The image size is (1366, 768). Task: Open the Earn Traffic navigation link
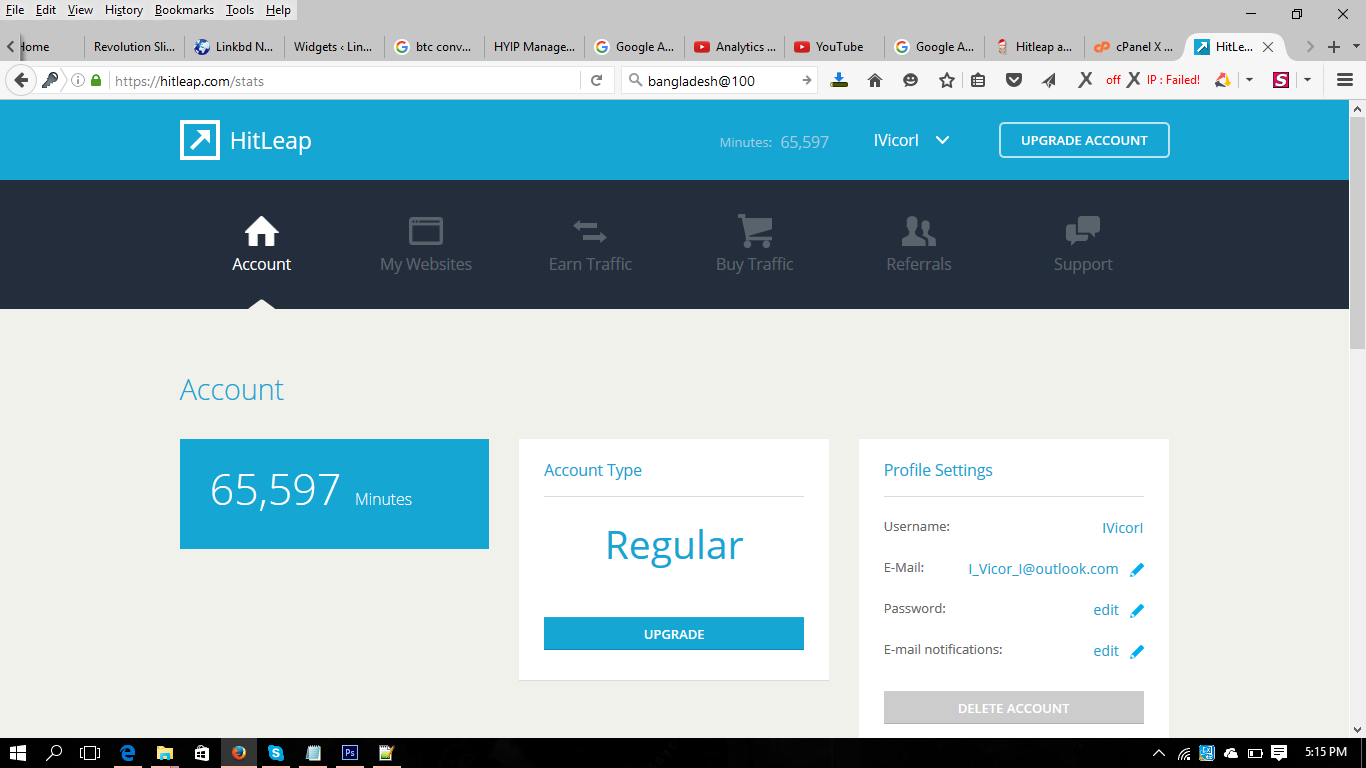click(x=590, y=264)
